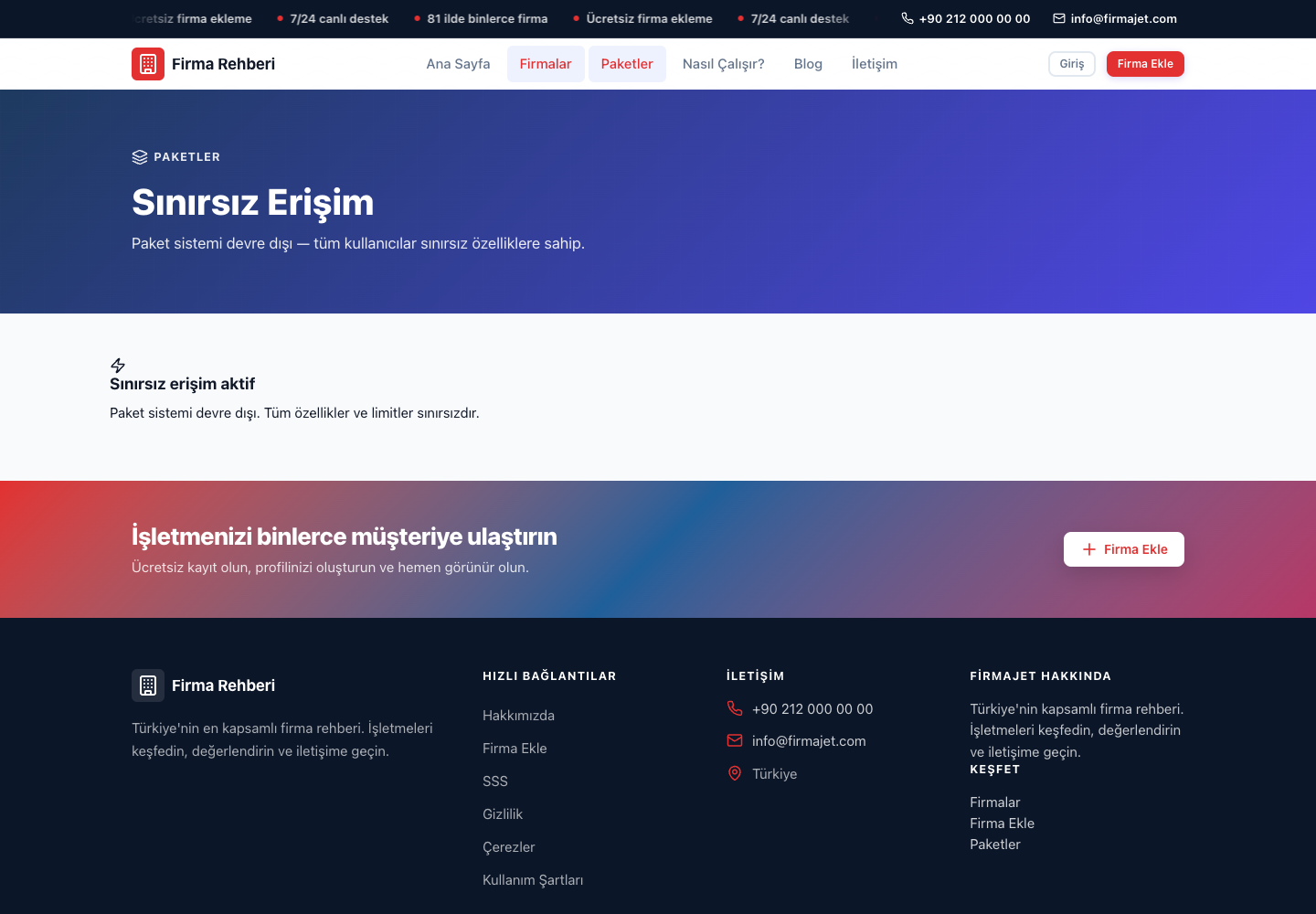The image size is (1316, 914).
Task: Navigate to İletişim in the header
Action: click(x=875, y=64)
